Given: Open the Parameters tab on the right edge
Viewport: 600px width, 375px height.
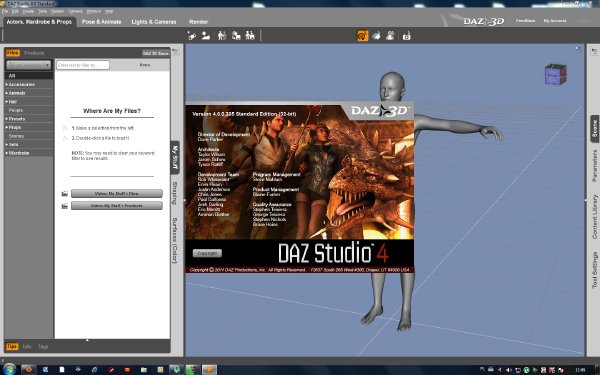Looking at the screenshot, I should tap(595, 165).
